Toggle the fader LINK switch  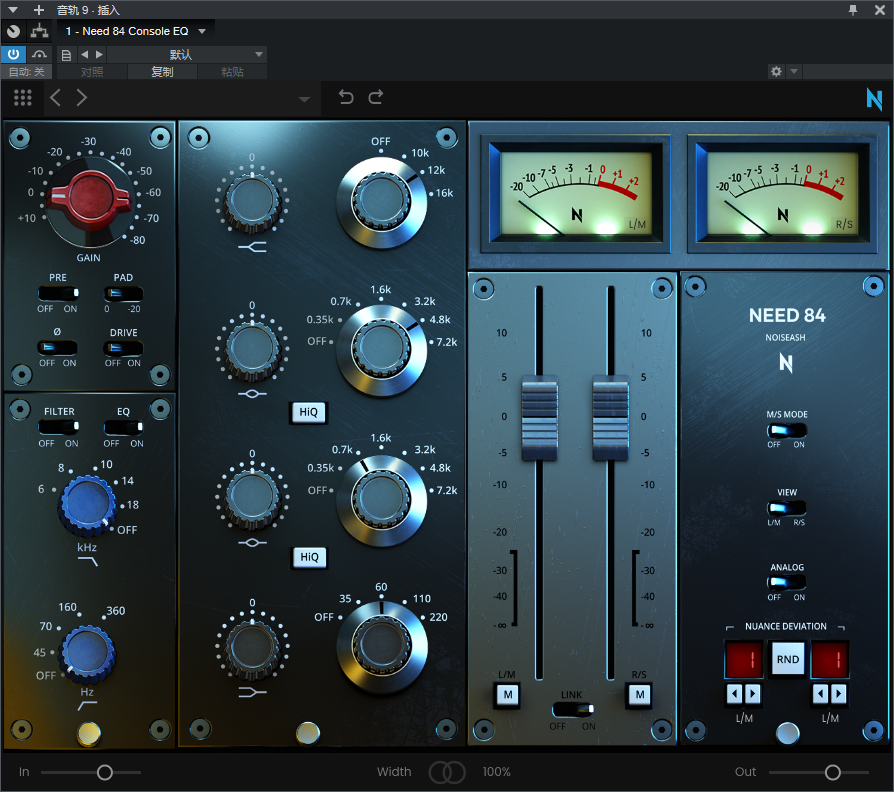pyautogui.click(x=572, y=709)
